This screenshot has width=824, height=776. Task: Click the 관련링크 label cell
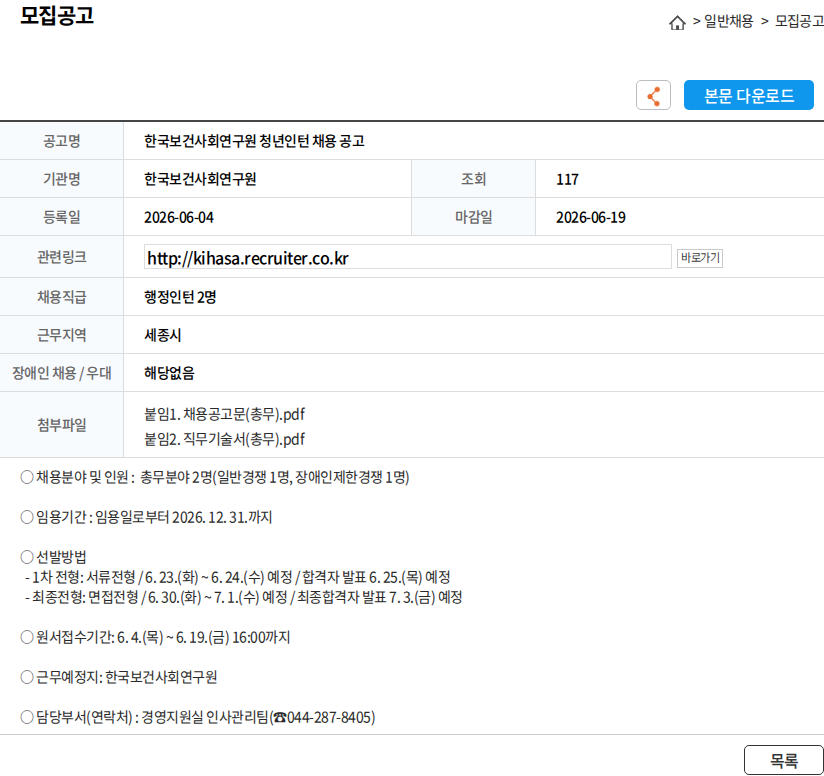coord(61,257)
